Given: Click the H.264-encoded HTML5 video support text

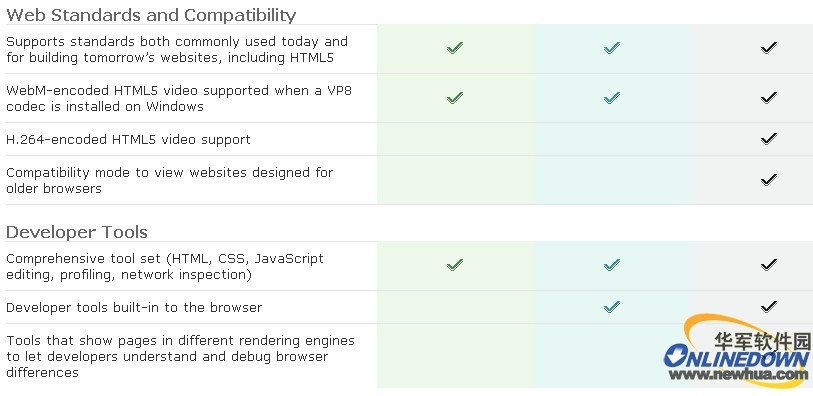Looking at the screenshot, I should click(x=128, y=139).
